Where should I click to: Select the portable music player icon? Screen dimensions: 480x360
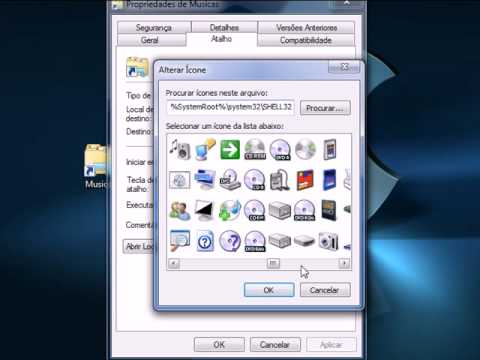click(280, 180)
